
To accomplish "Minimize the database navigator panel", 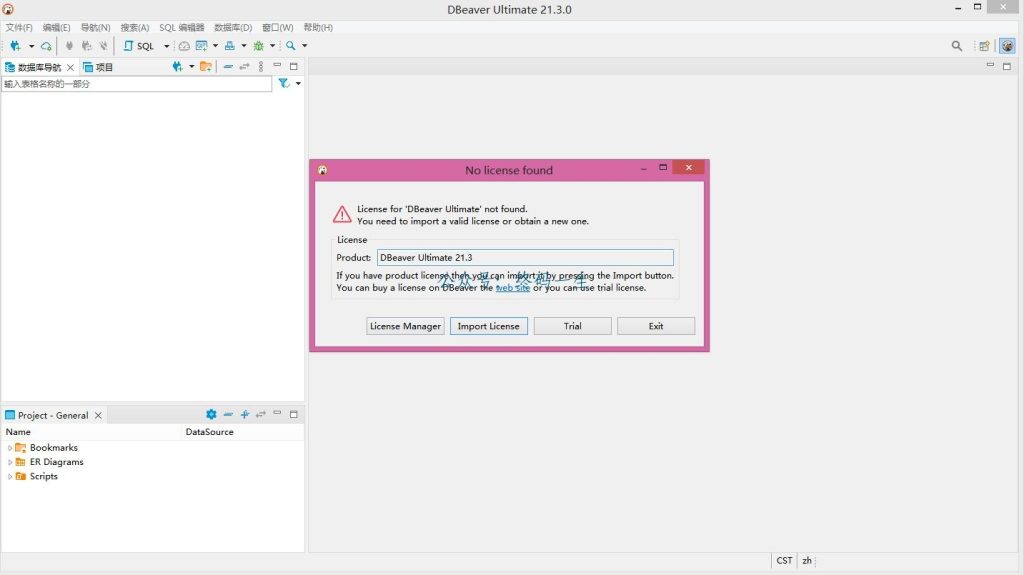I will point(277,66).
